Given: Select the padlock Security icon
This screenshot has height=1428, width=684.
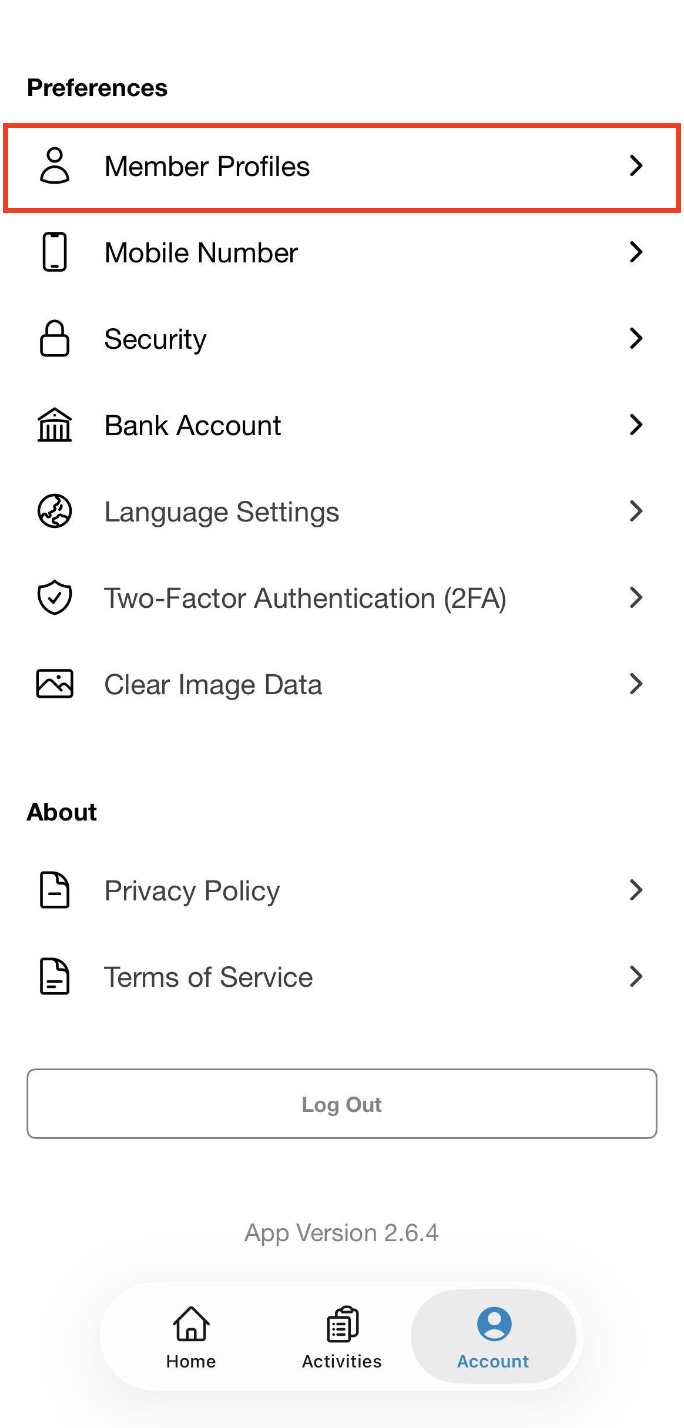Looking at the screenshot, I should pyautogui.click(x=55, y=338).
